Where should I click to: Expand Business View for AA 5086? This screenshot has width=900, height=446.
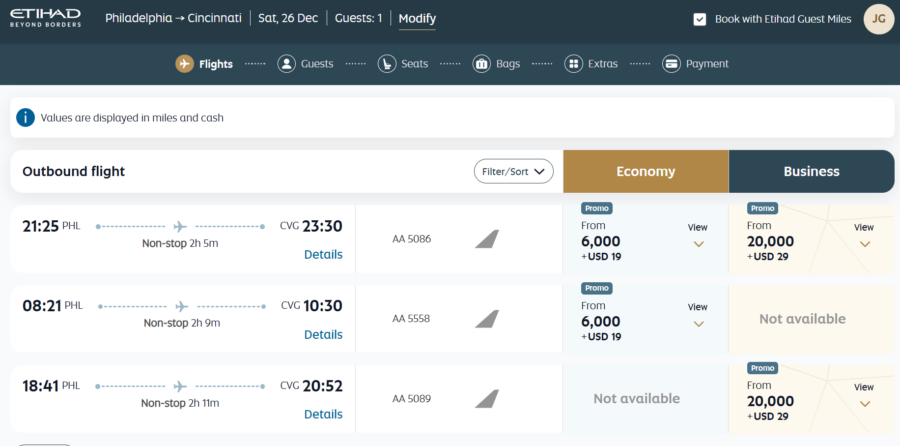tap(864, 235)
